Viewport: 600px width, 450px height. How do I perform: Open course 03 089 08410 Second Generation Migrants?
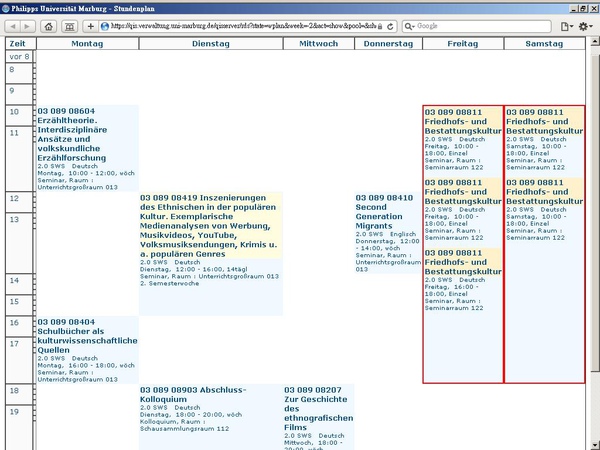pyautogui.click(x=384, y=212)
